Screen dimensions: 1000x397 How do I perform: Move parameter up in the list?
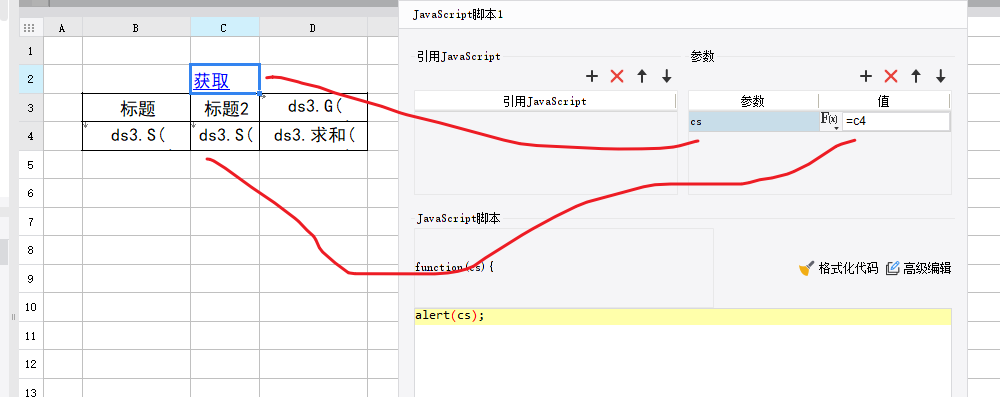coord(916,77)
